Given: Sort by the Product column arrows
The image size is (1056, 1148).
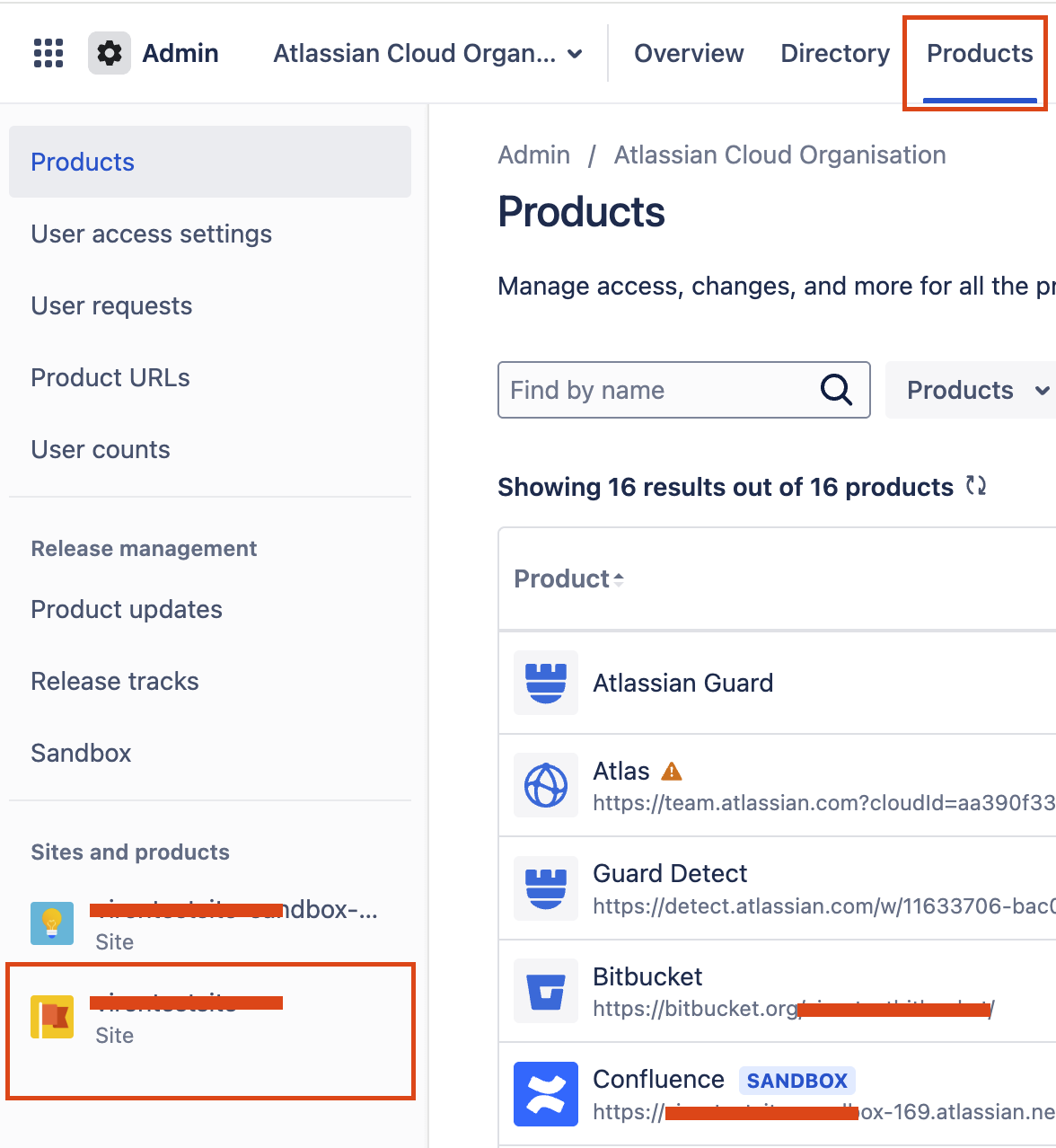Looking at the screenshot, I should (619, 579).
